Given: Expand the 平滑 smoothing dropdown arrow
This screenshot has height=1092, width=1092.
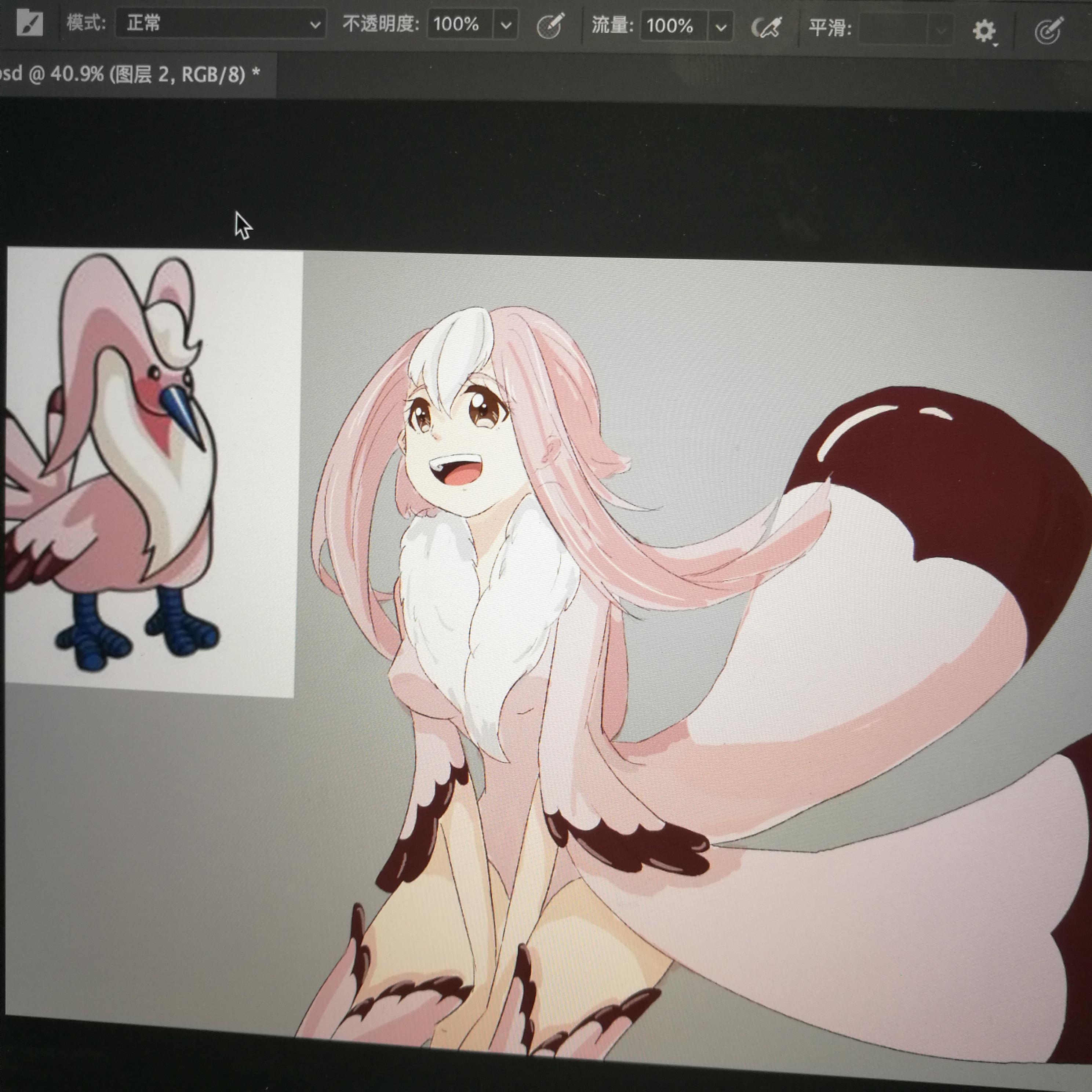Looking at the screenshot, I should coord(941,29).
